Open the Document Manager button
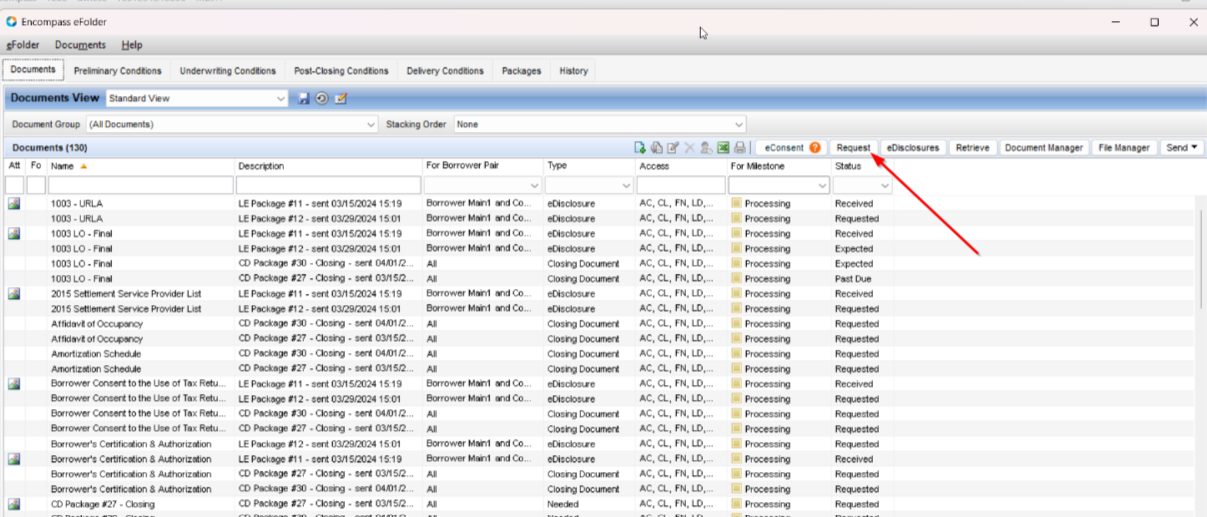The width and height of the screenshot is (1207, 517). (x=1044, y=148)
